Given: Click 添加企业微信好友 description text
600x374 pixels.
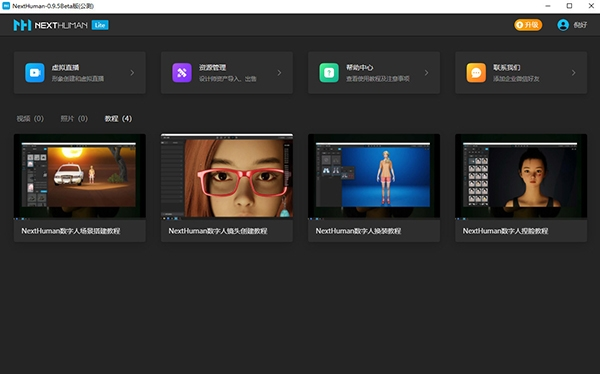Looking at the screenshot, I should point(516,78).
